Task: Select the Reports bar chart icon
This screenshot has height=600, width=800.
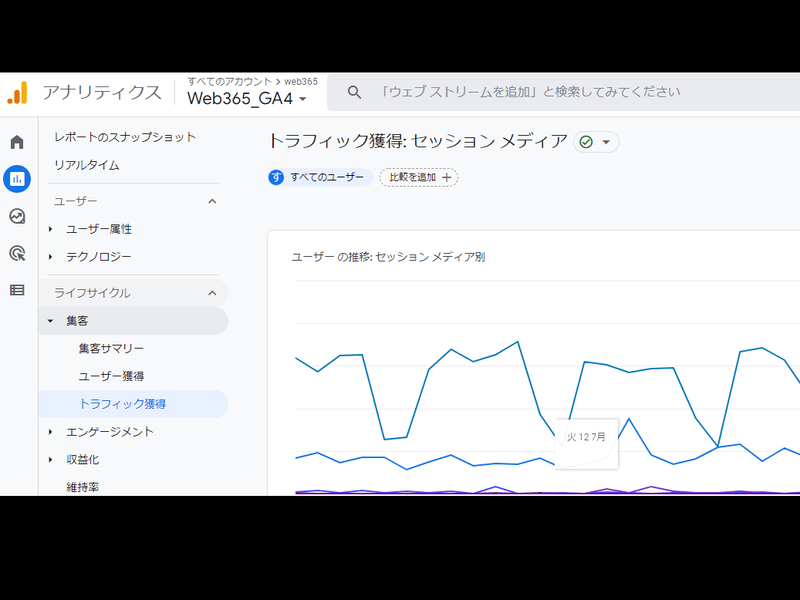Action: point(17,179)
